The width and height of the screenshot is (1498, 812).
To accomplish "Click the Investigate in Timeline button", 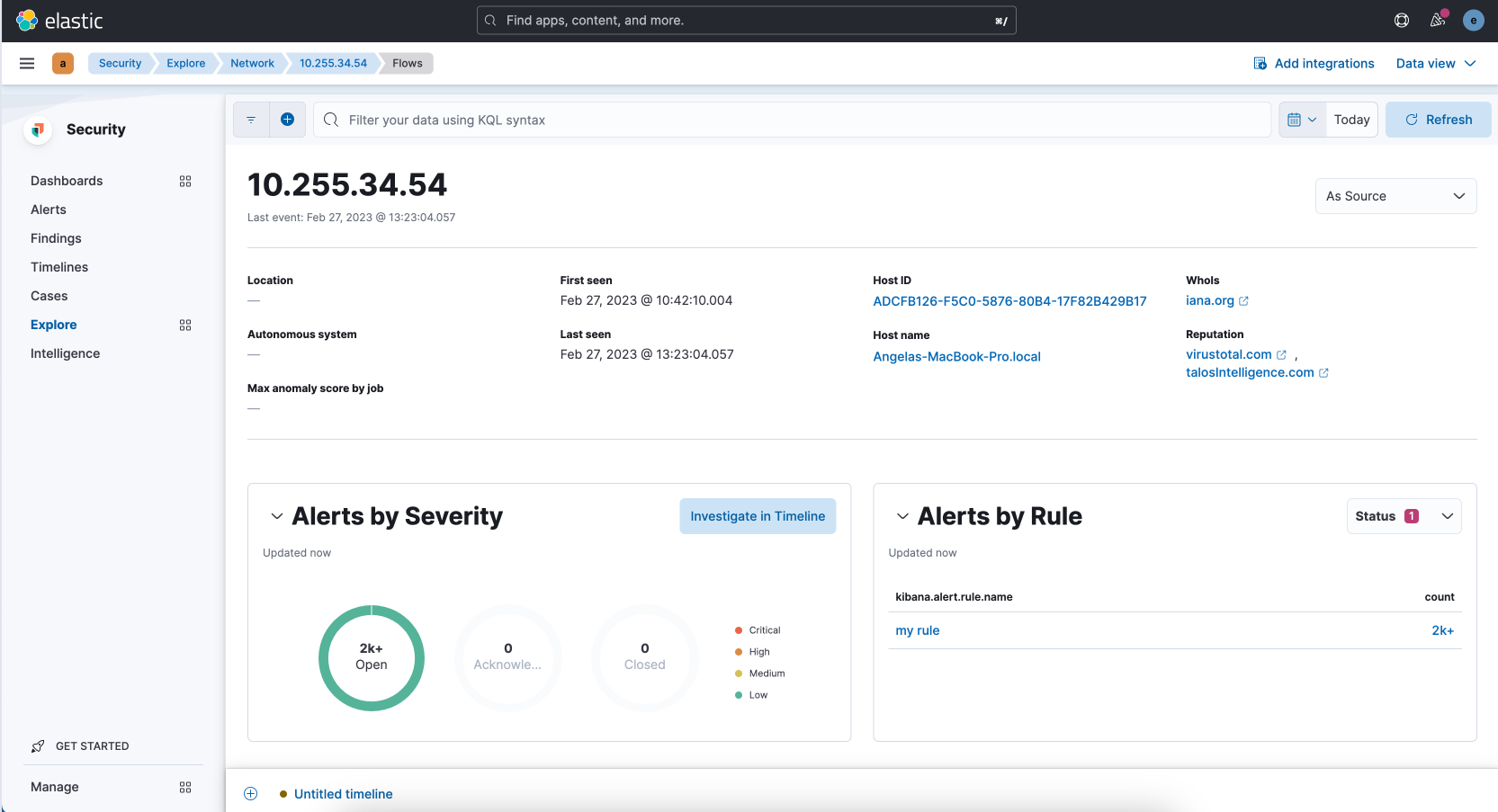I will [x=758, y=515].
